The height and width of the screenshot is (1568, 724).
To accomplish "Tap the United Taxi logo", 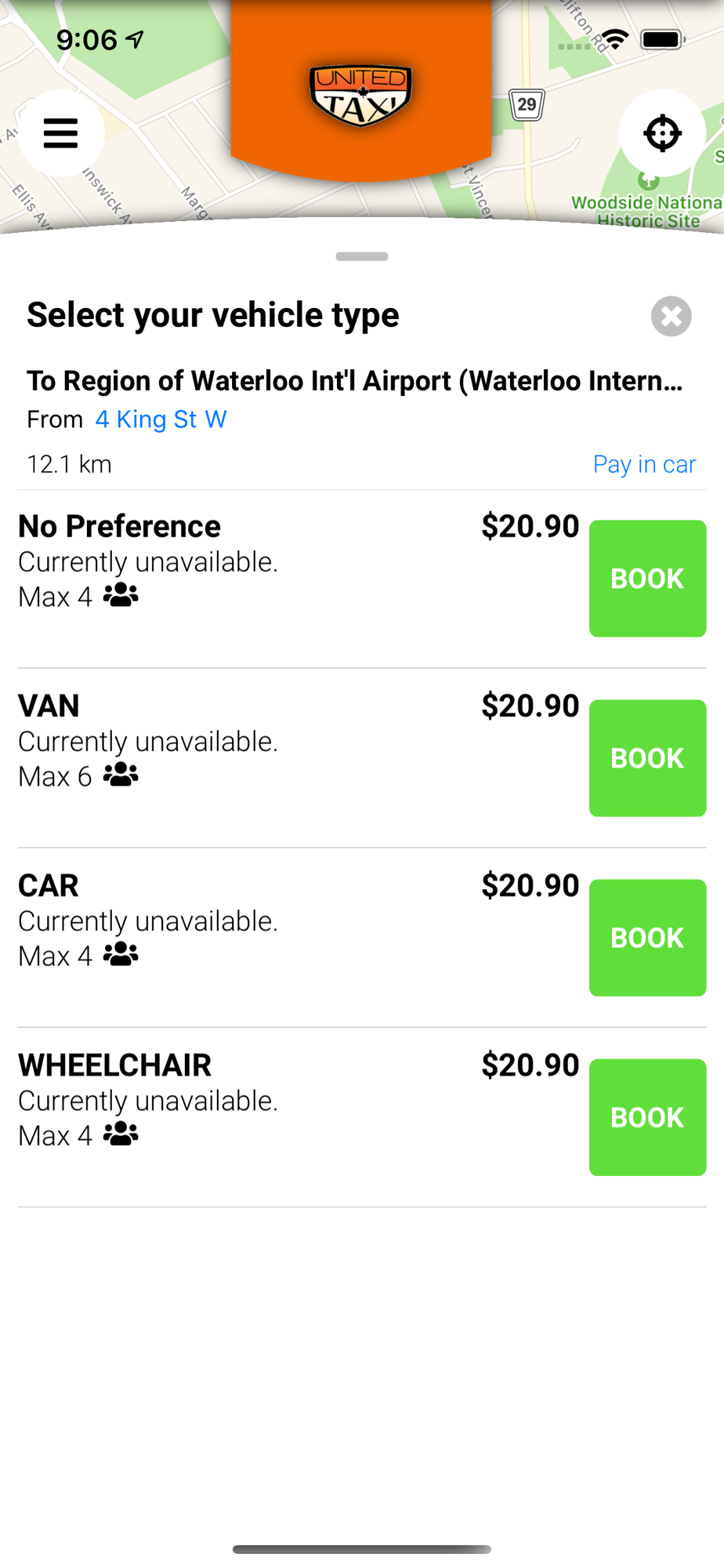I will point(360,96).
